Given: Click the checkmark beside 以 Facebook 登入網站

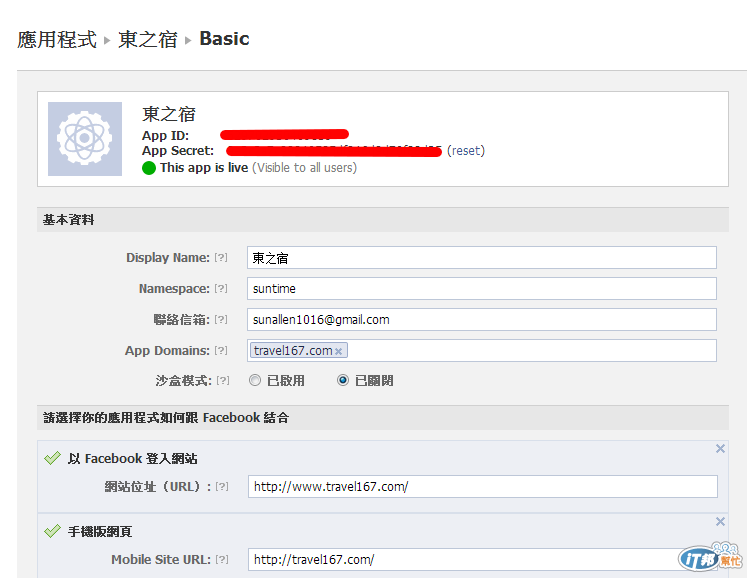Looking at the screenshot, I should [x=52, y=458].
